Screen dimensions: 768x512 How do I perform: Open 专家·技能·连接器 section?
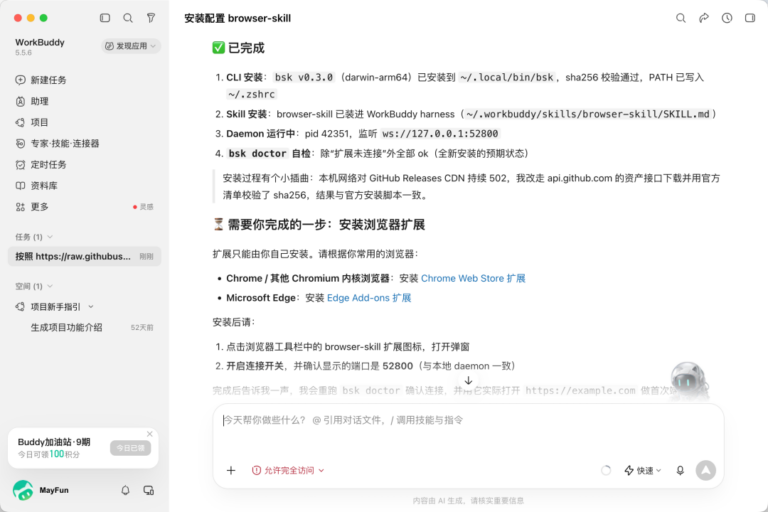84,143
